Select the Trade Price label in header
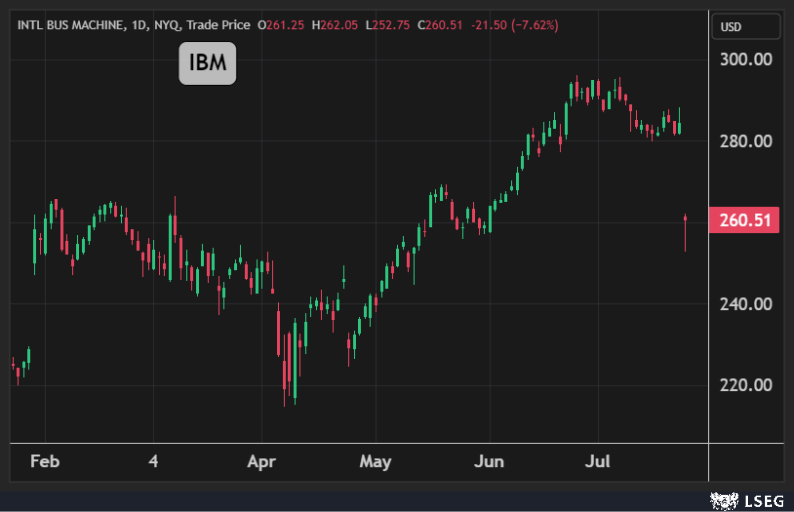794x512 pixels. pos(220,24)
